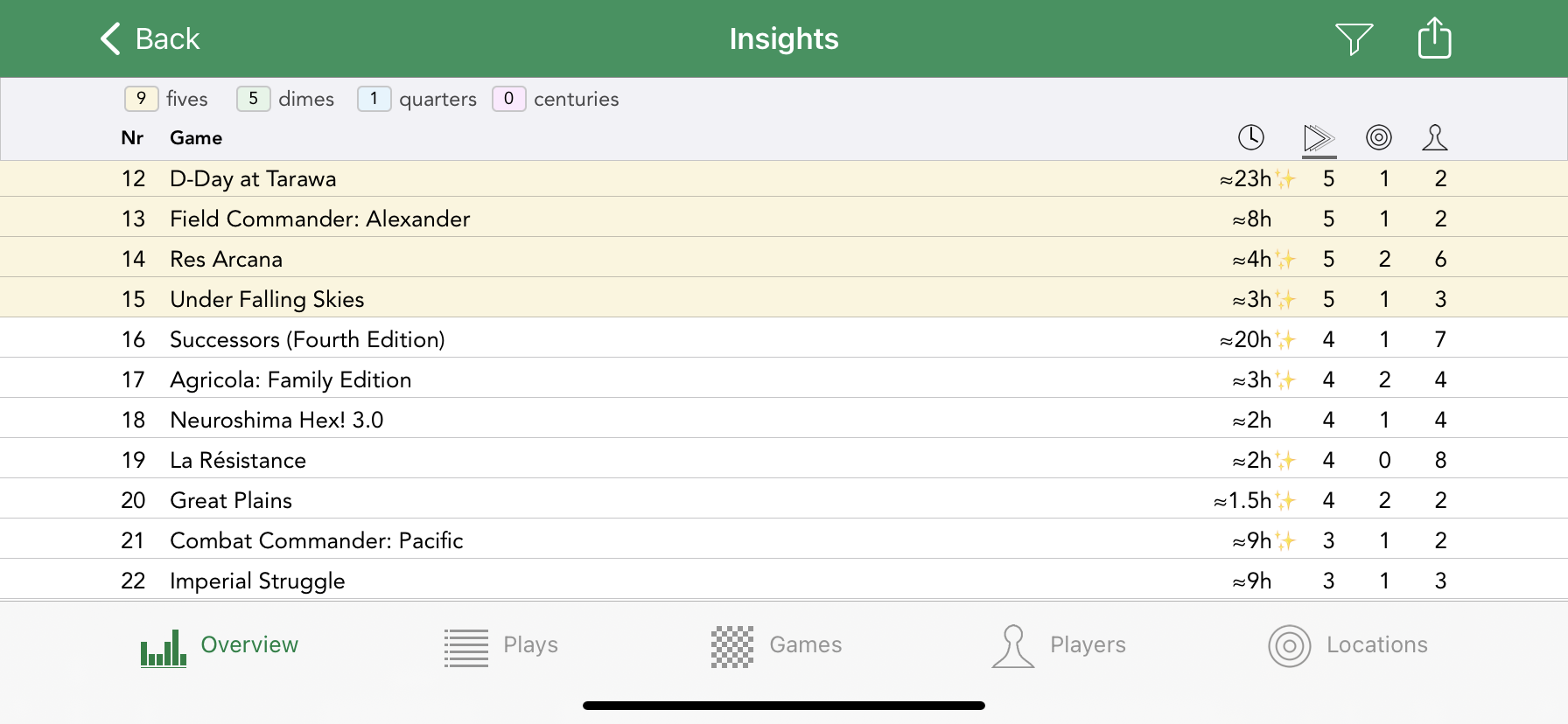Go back using the Back chevron
The image size is (1568, 724).
click(150, 38)
